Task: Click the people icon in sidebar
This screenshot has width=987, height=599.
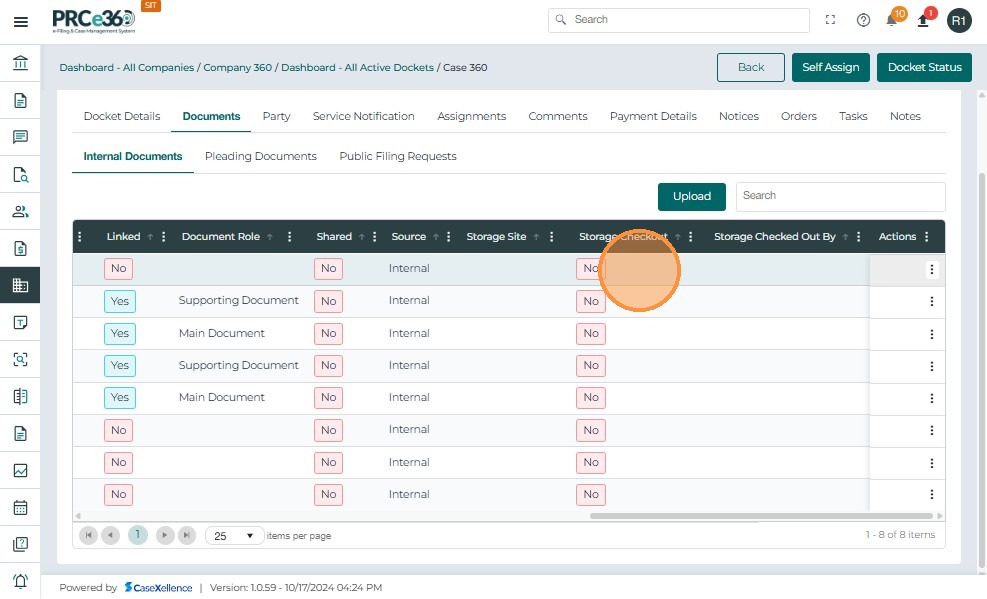Action: tap(20, 211)
